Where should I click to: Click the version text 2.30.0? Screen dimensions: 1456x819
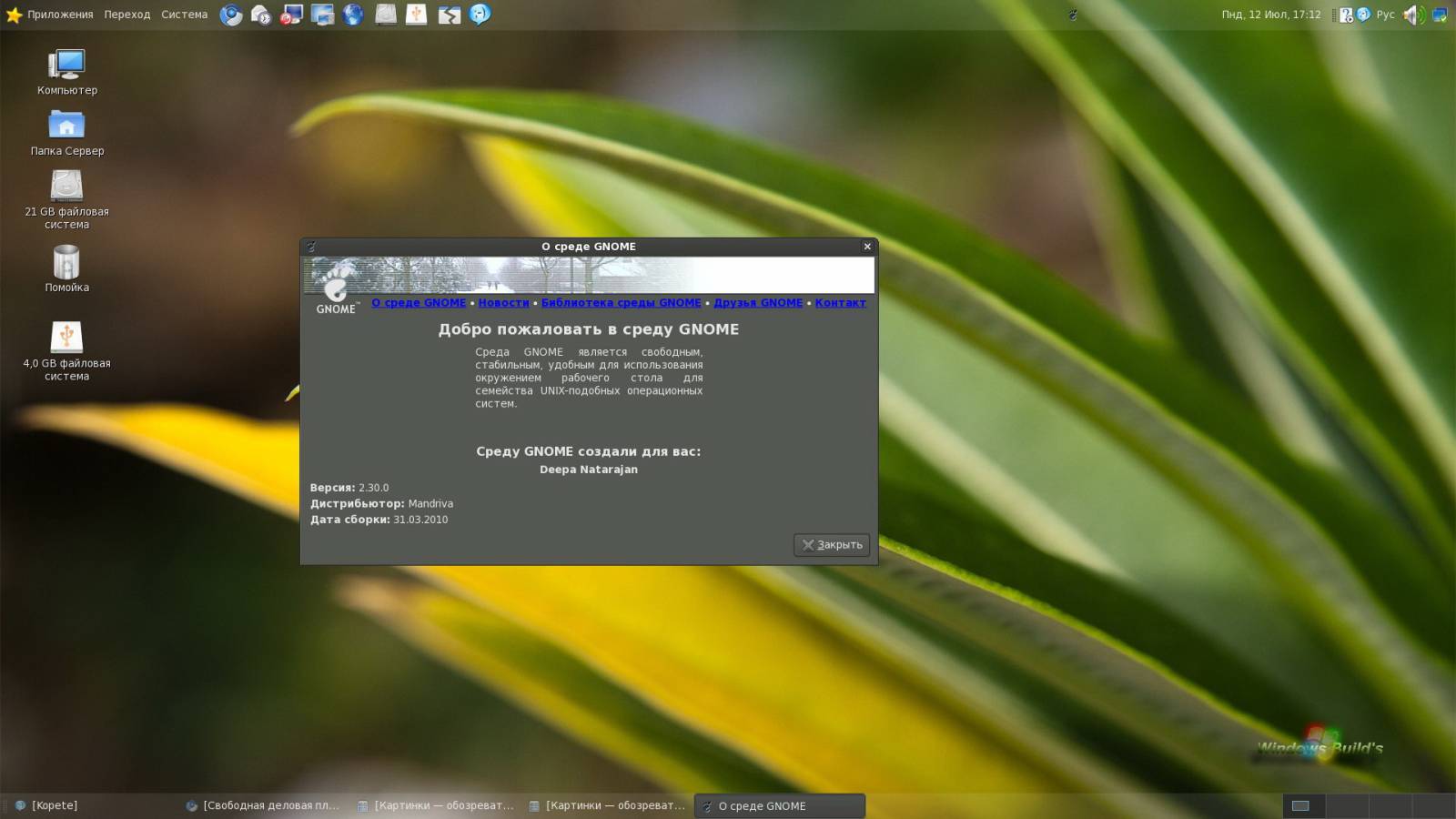click(x=373, y=488)
